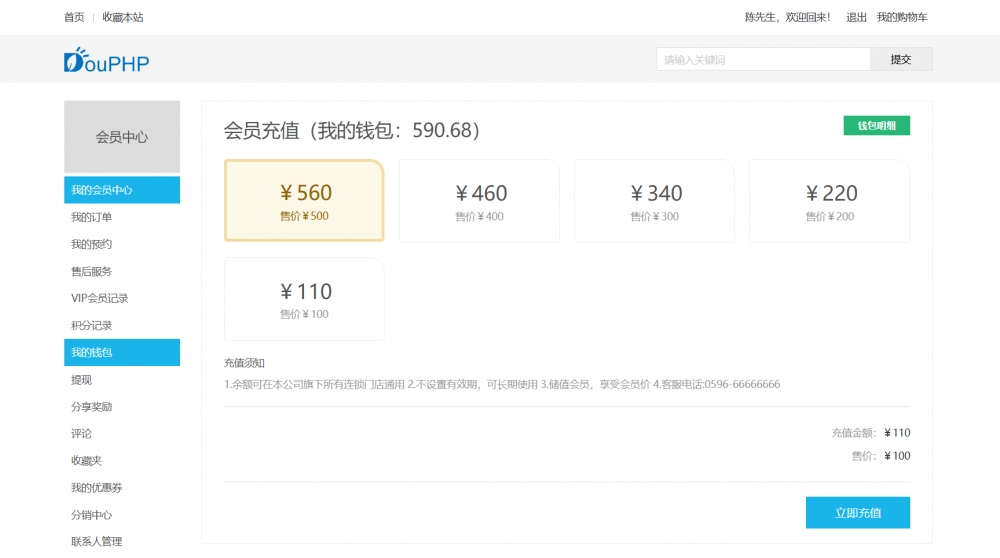The height and width of the screenshot is (558, 1000).
Task: Focus the keyword search input field
Action: [763, 59]
